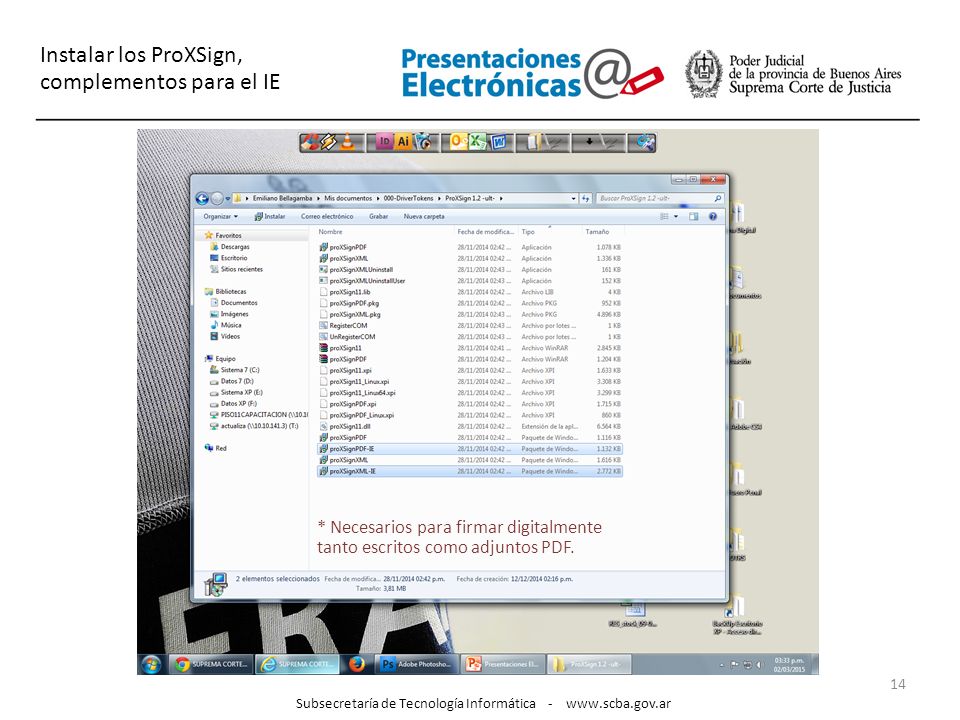Select the proXSignXMLUninstallUser application

click(x=470, y=280)
